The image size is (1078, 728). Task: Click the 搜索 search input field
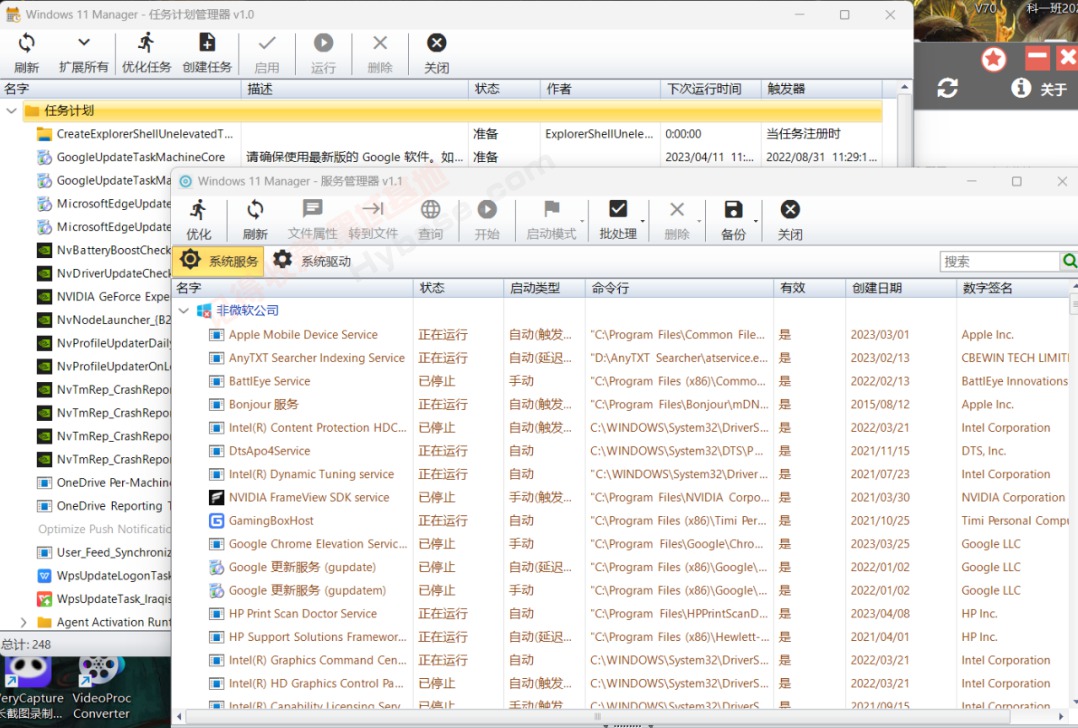pos(1000,261)
